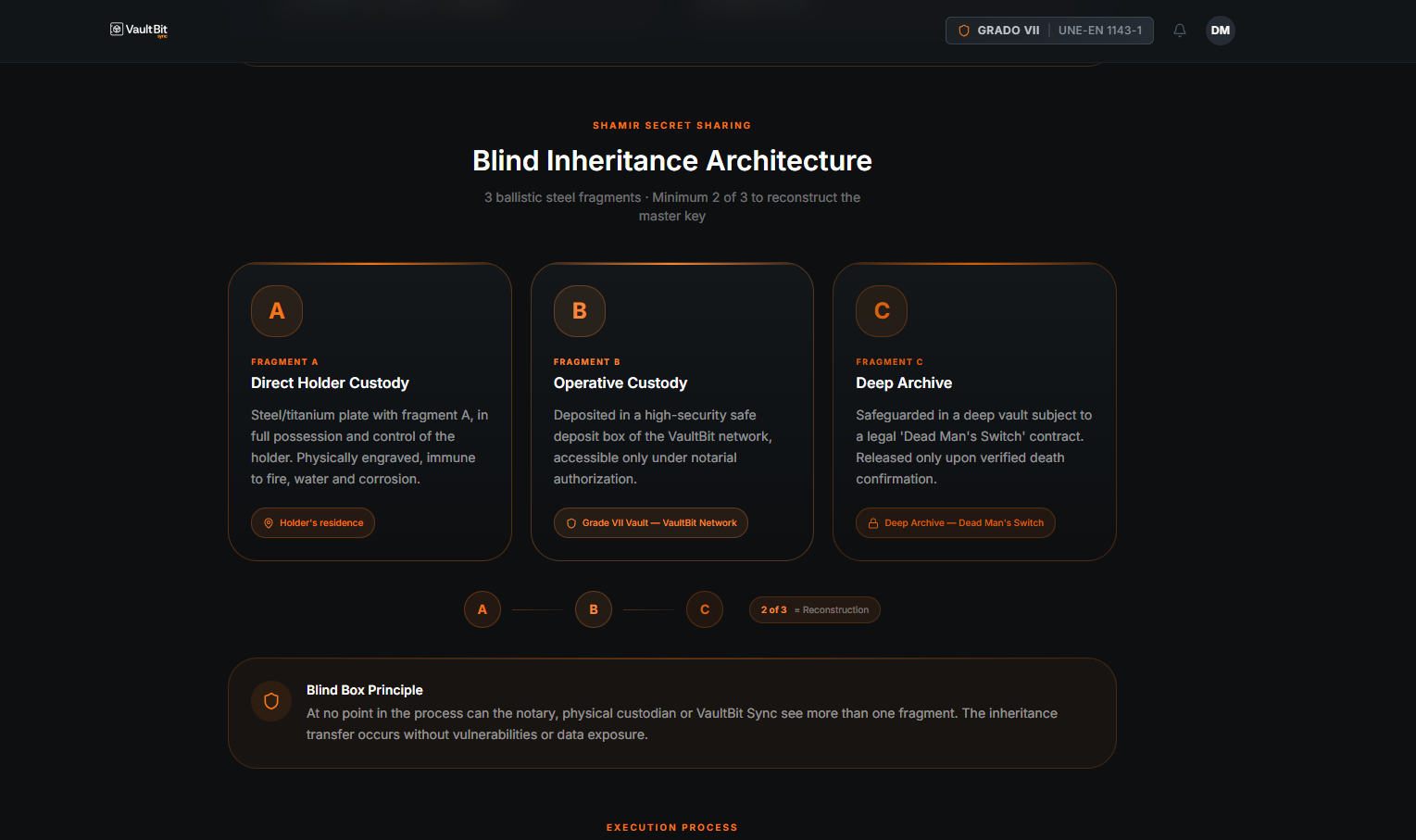
Task: Click the shield icon beside Blind Box Principle
Action: [270, 701]
